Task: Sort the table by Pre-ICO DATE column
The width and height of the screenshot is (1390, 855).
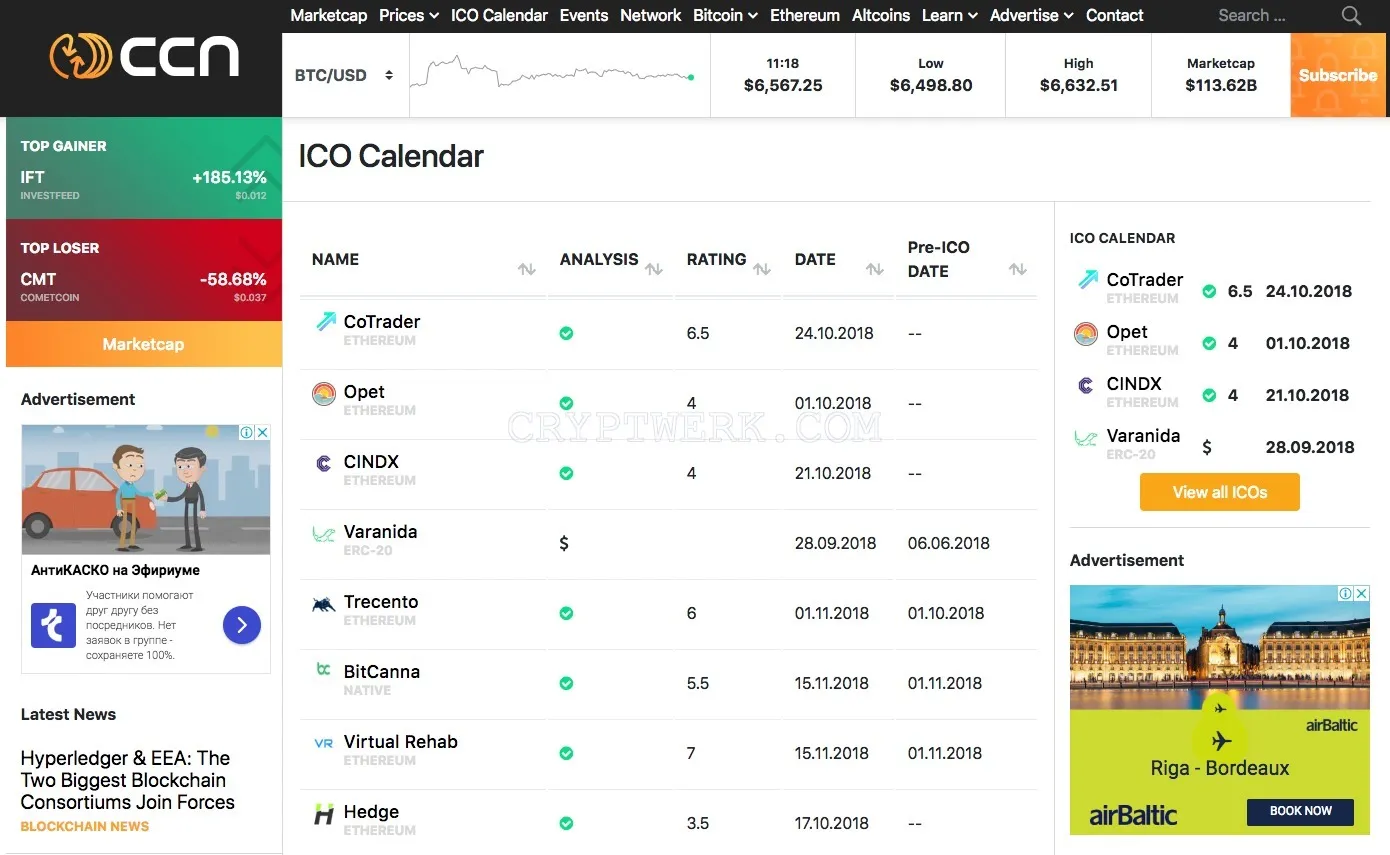Action: [1018, 269]
